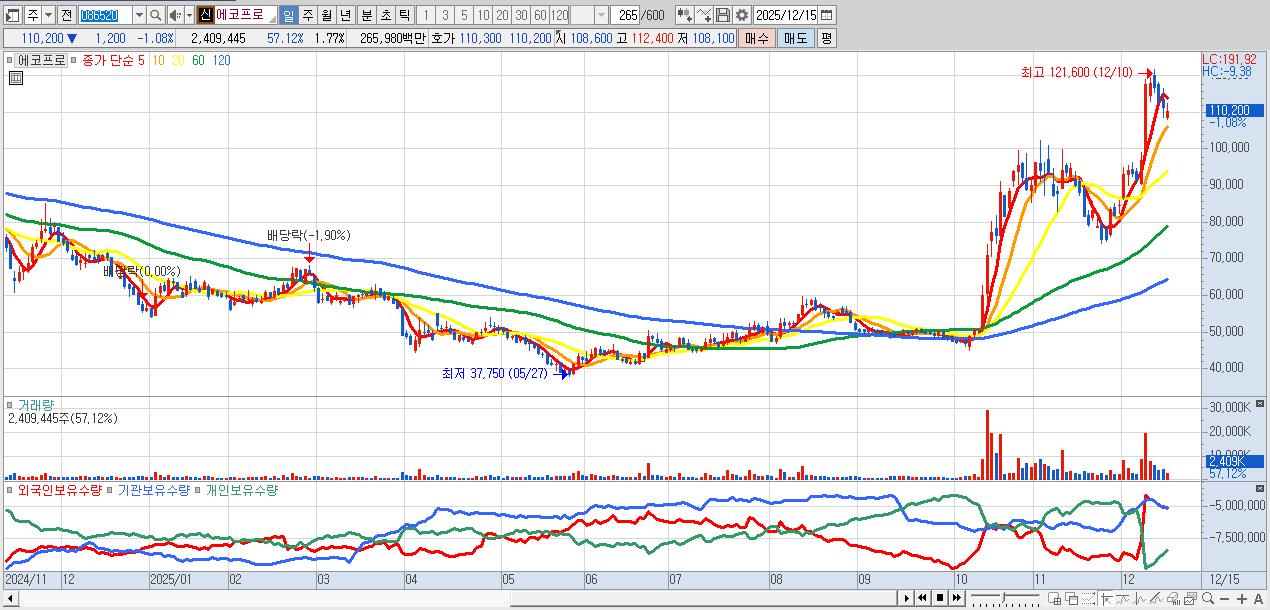Click the minus zoom-out icon
1270x610 pixels.
click(1224, 599)
